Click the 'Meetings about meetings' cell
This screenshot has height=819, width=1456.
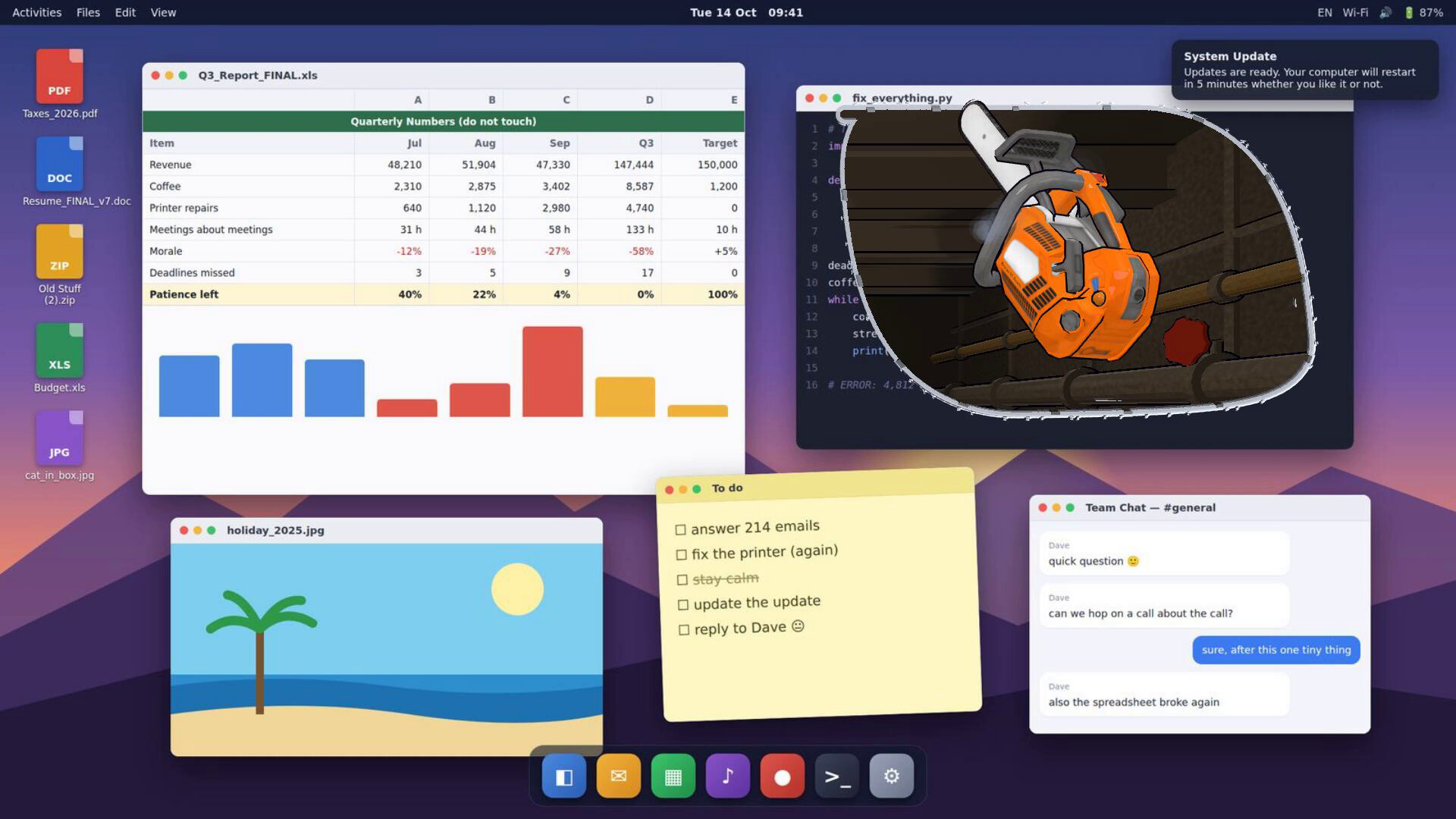coord(248,229)
